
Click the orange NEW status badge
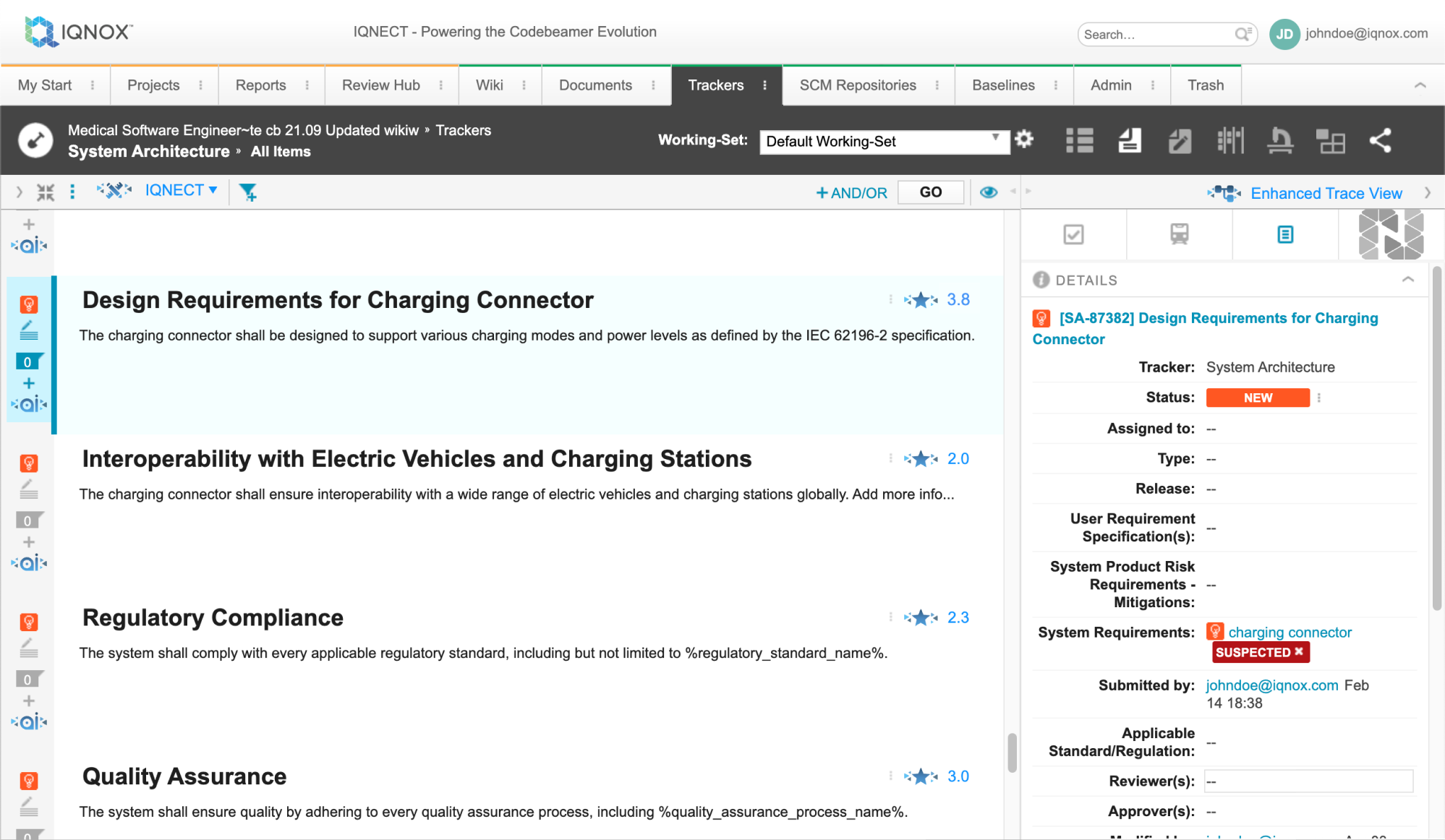tap(1257, 398)
